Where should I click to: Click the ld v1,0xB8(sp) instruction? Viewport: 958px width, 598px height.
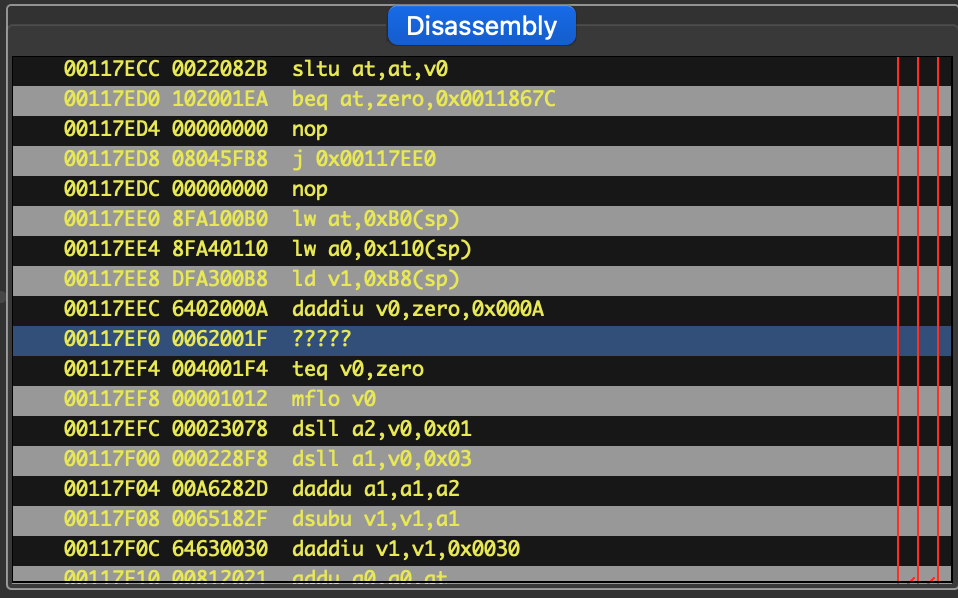tap(374, 279)
